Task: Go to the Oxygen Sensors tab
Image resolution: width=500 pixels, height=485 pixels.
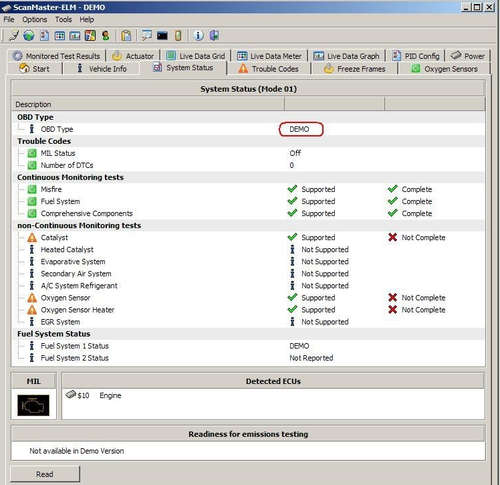Action: pos(444,69)
